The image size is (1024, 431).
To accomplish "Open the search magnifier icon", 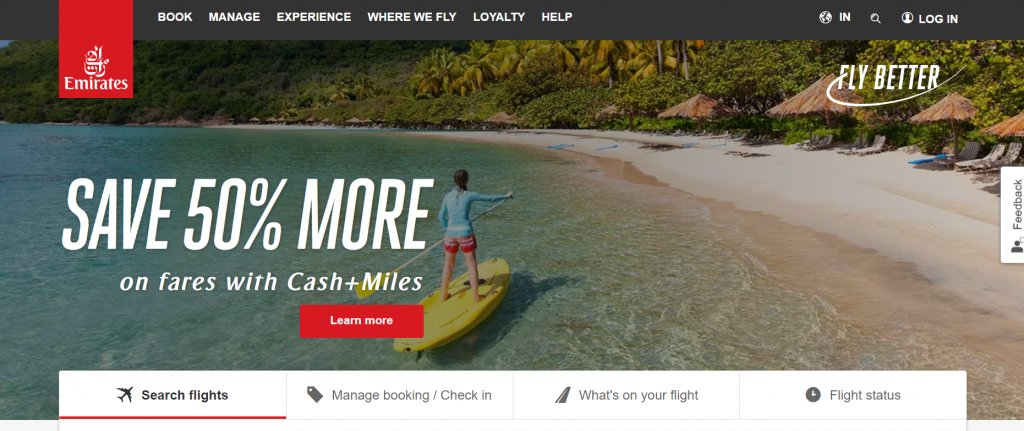I will [x=875, y=18].
